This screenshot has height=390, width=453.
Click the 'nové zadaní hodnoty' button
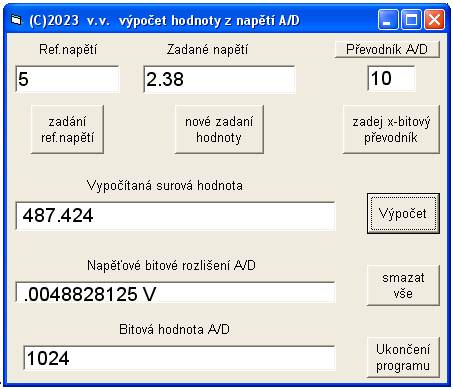(219, 129)
